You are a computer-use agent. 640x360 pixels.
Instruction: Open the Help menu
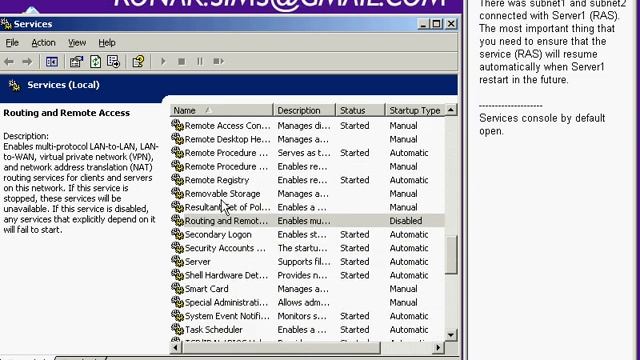[x=107, y=43]
